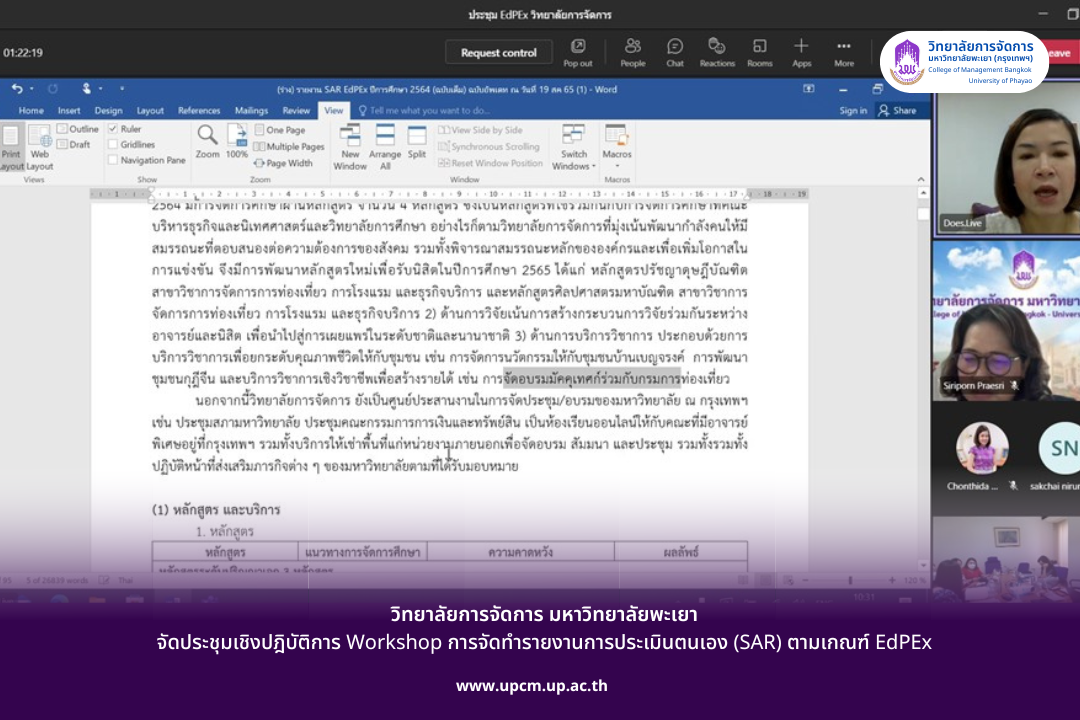This screenshot has width=1080, height=720.
Task: Open the Layout tab
Action: point(150,110)
